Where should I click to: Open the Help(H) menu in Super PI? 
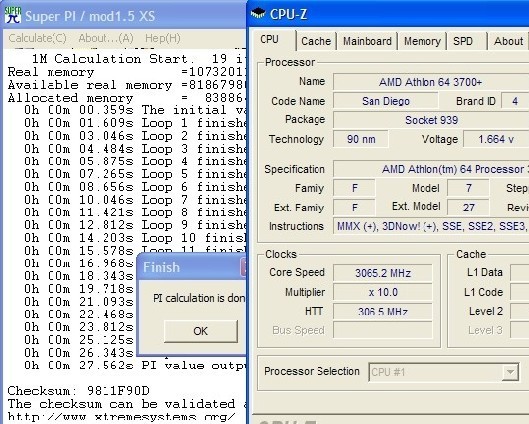[x=163, y=38]
